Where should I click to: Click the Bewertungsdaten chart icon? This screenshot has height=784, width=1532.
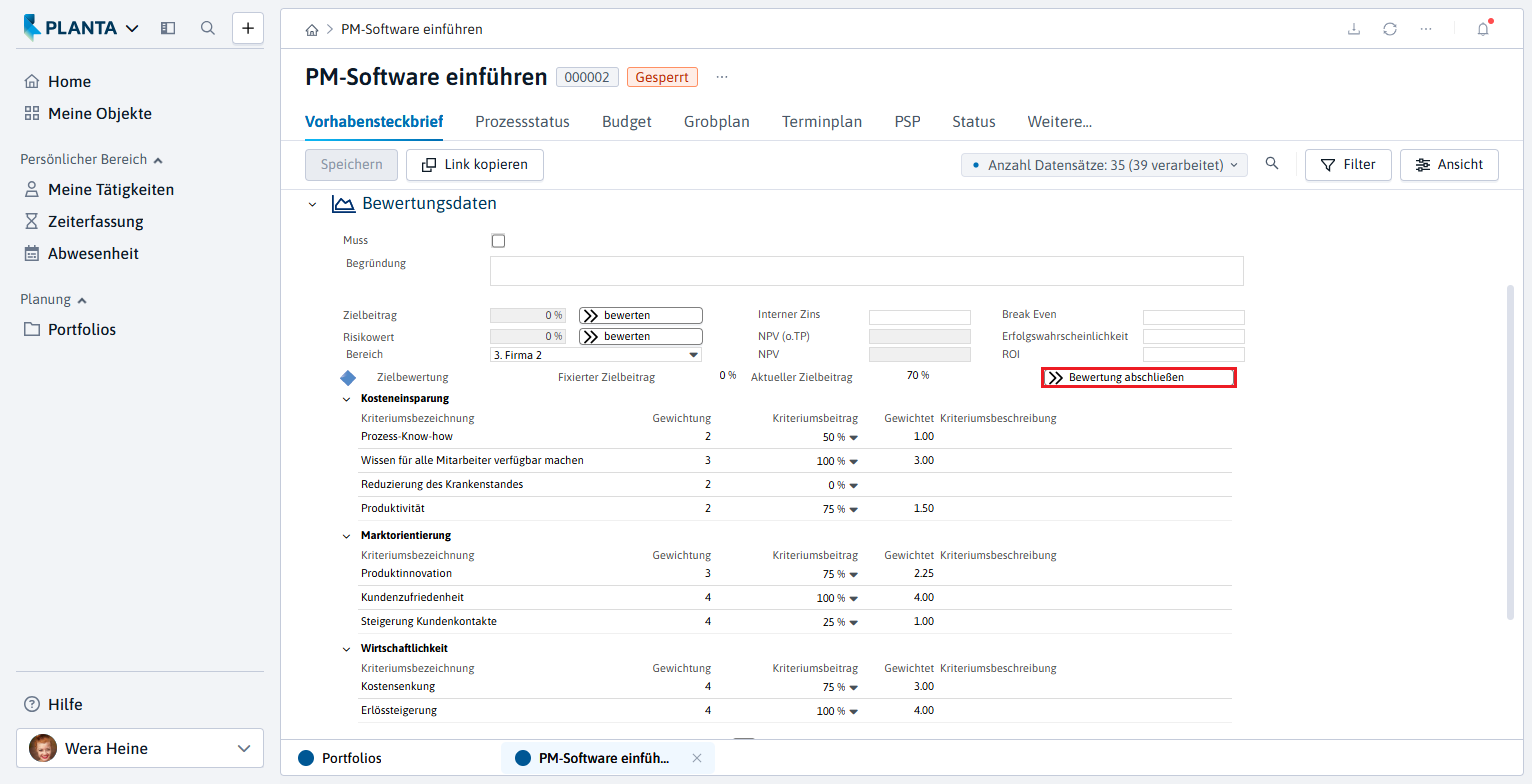(343, 204)
